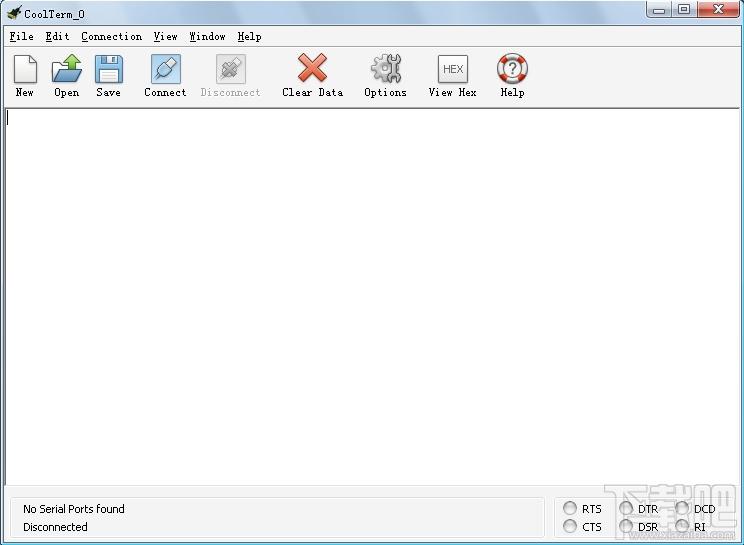This screenshot has height=545, width=744.
Task: Open the View menu
Action: coord(165,37)
